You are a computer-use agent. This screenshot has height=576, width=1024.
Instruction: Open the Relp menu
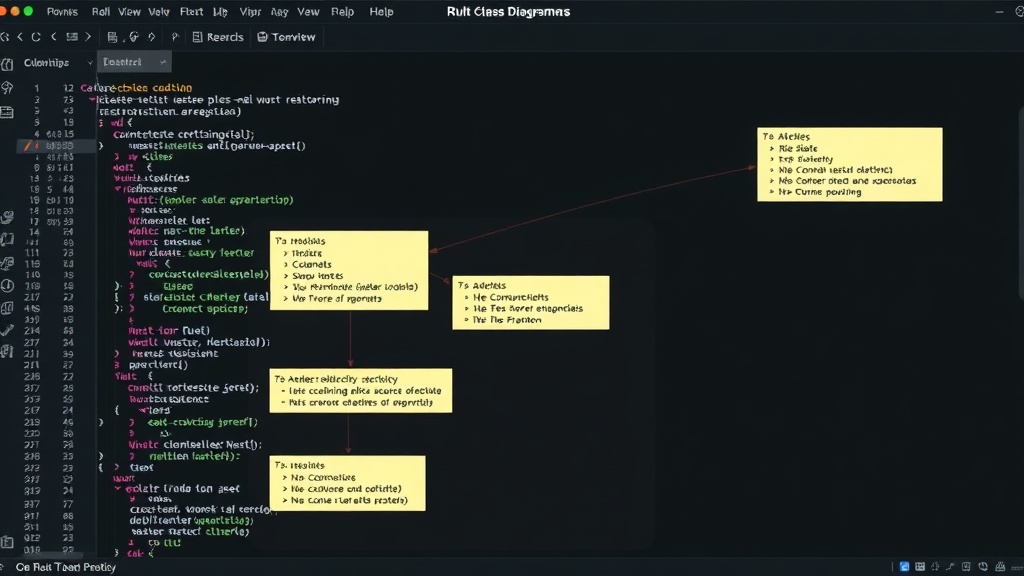tap(342, 12)
